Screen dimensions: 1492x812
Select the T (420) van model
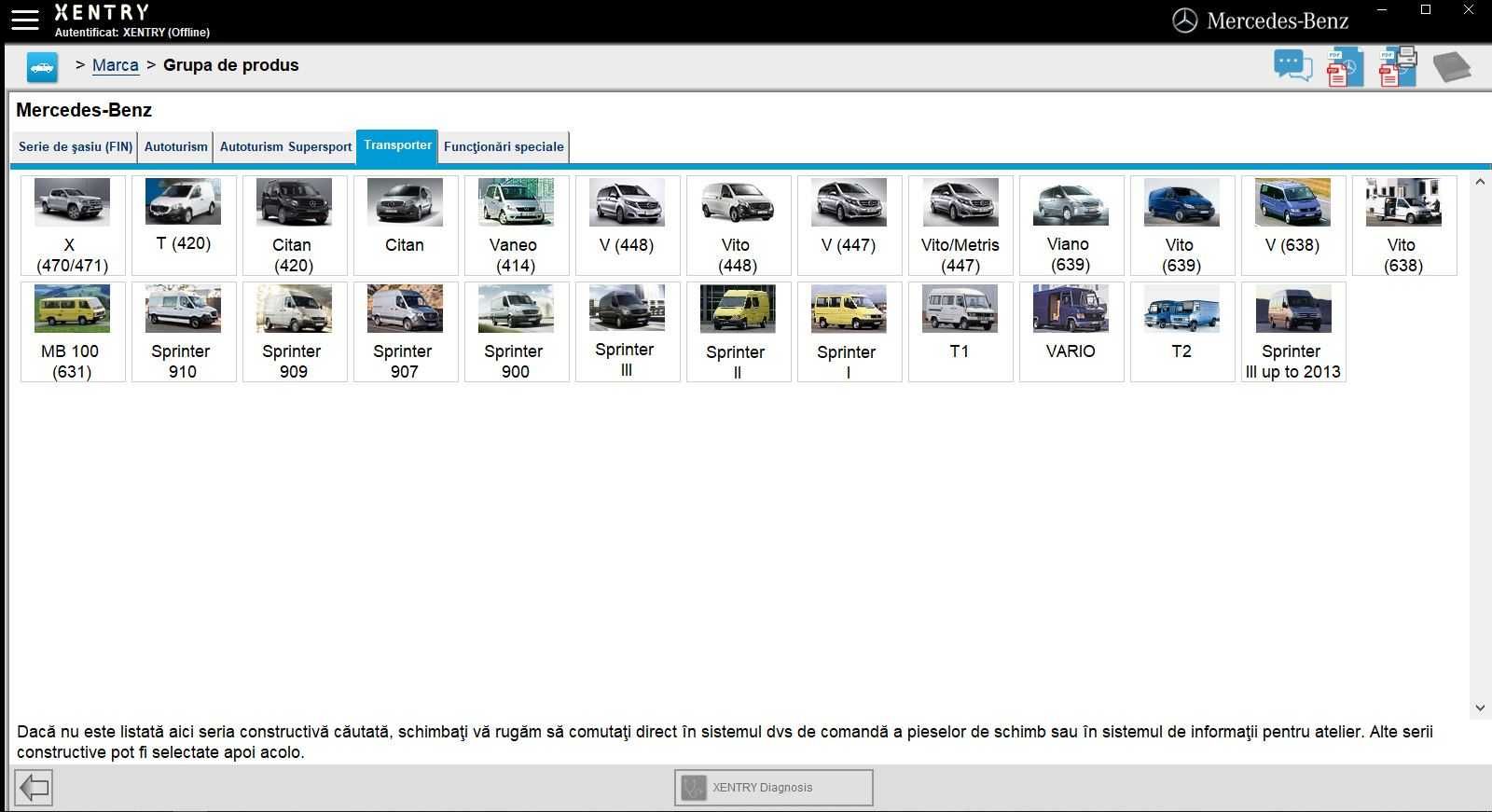184,226
